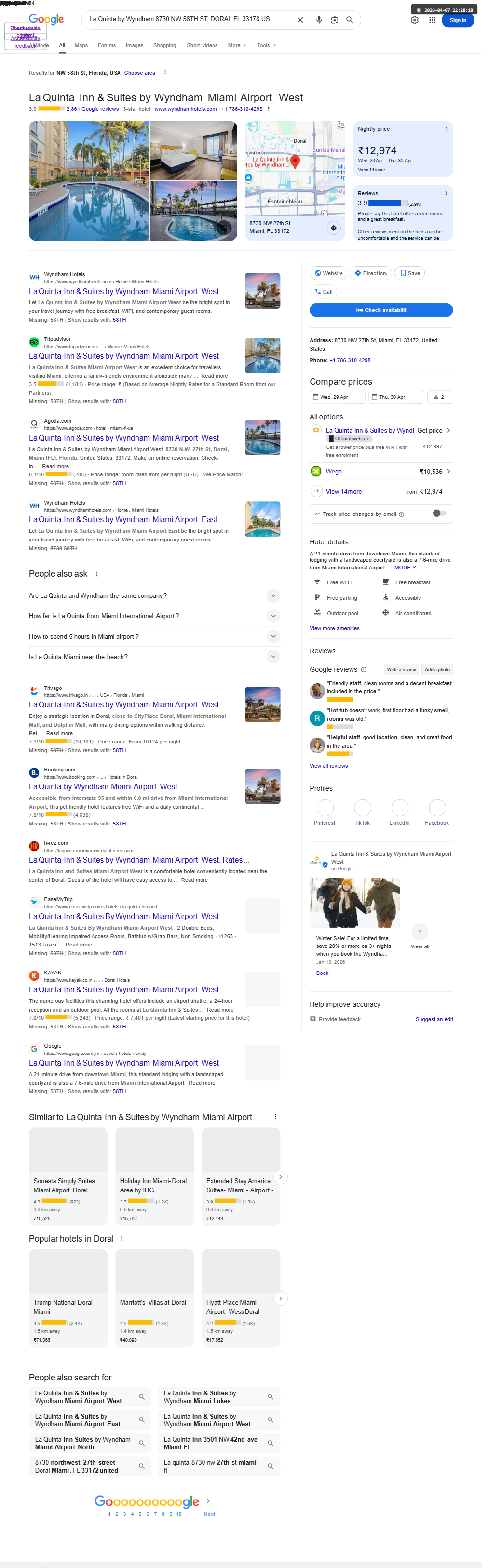Click info icon beside Google reviews

point(364,669)
